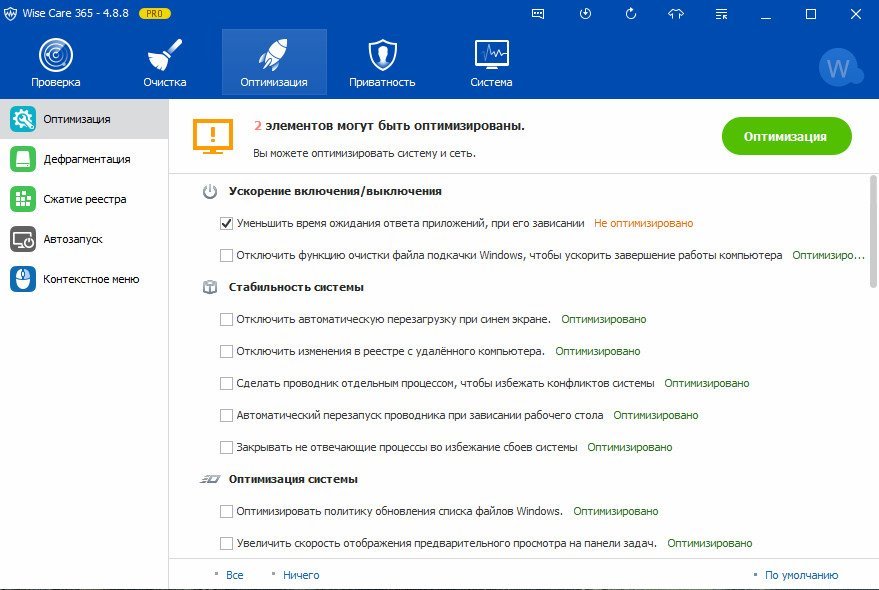Click the restore circular arrow icon
This screenshot has height=590, width=879.
pos(631,14)
